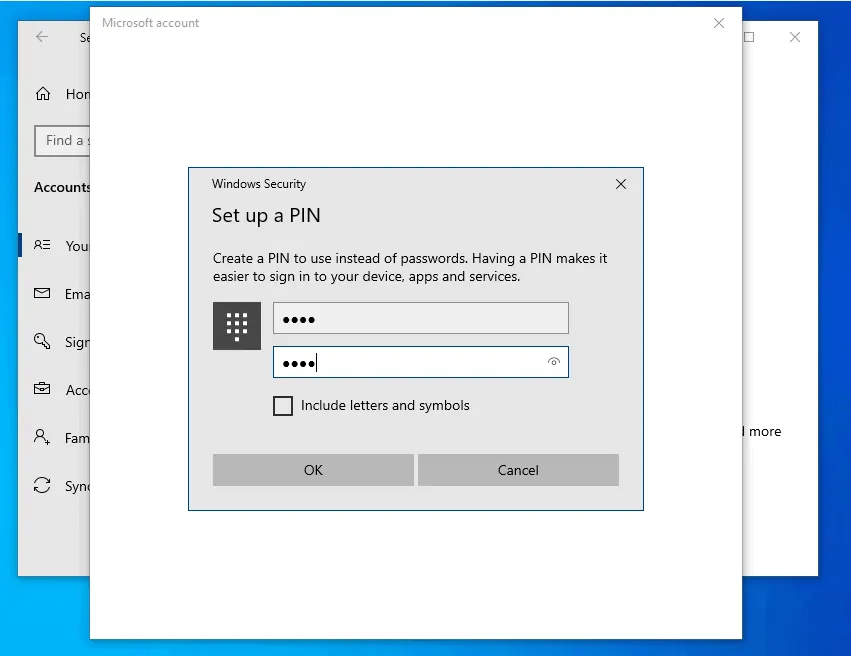Reveal the PIN with the eye icon
The height and width of the screenshot is (656, 851).
point(553,362)
